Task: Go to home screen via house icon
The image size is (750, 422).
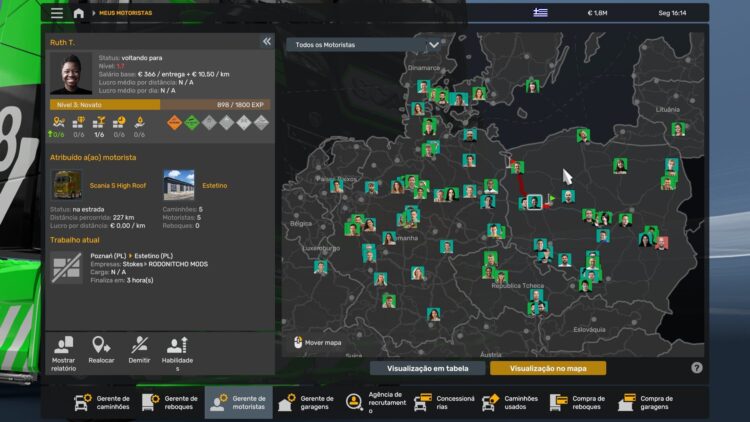Action: [78, 13]
